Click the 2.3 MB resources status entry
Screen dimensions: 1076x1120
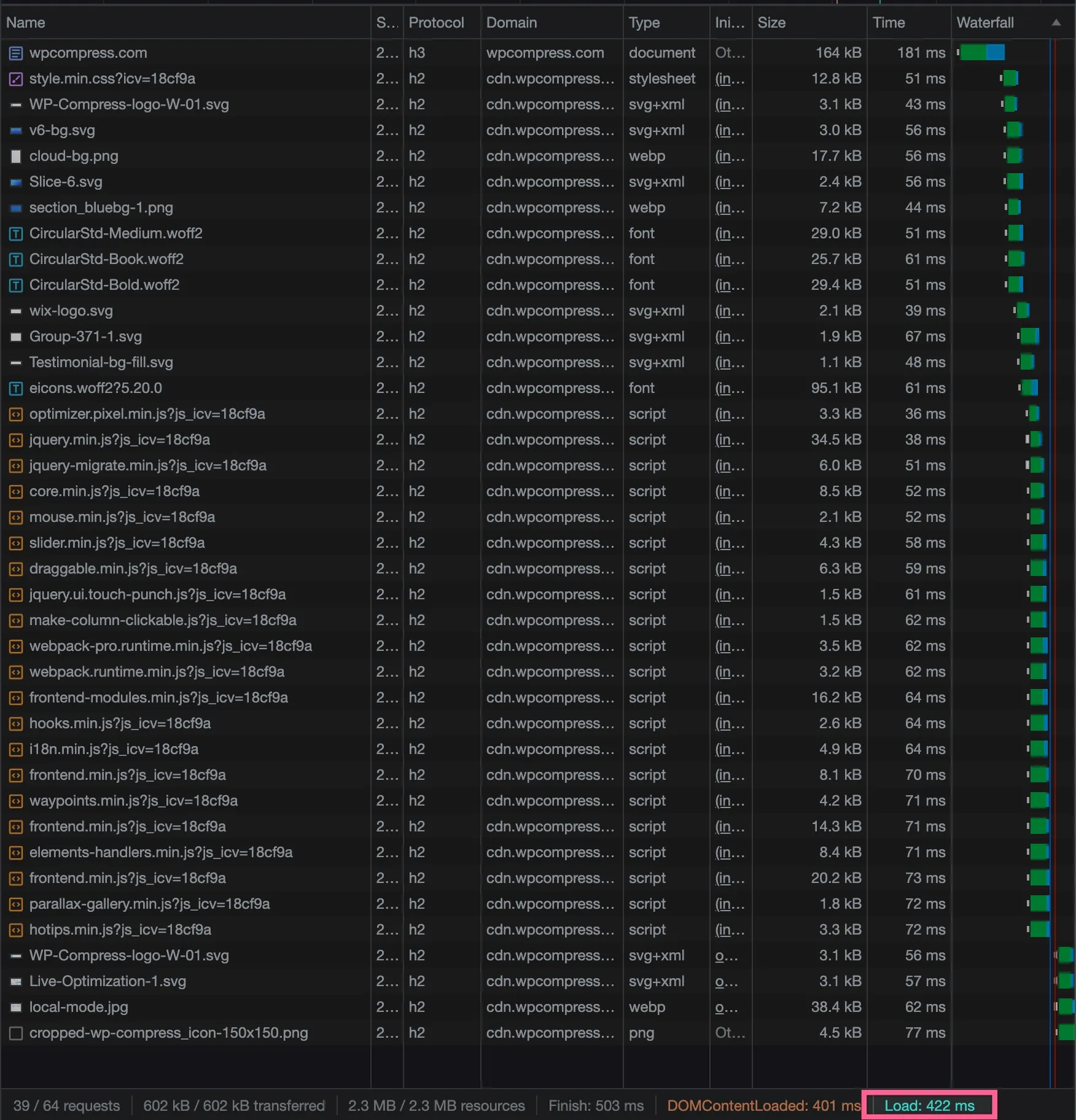tap(437, 1106)
